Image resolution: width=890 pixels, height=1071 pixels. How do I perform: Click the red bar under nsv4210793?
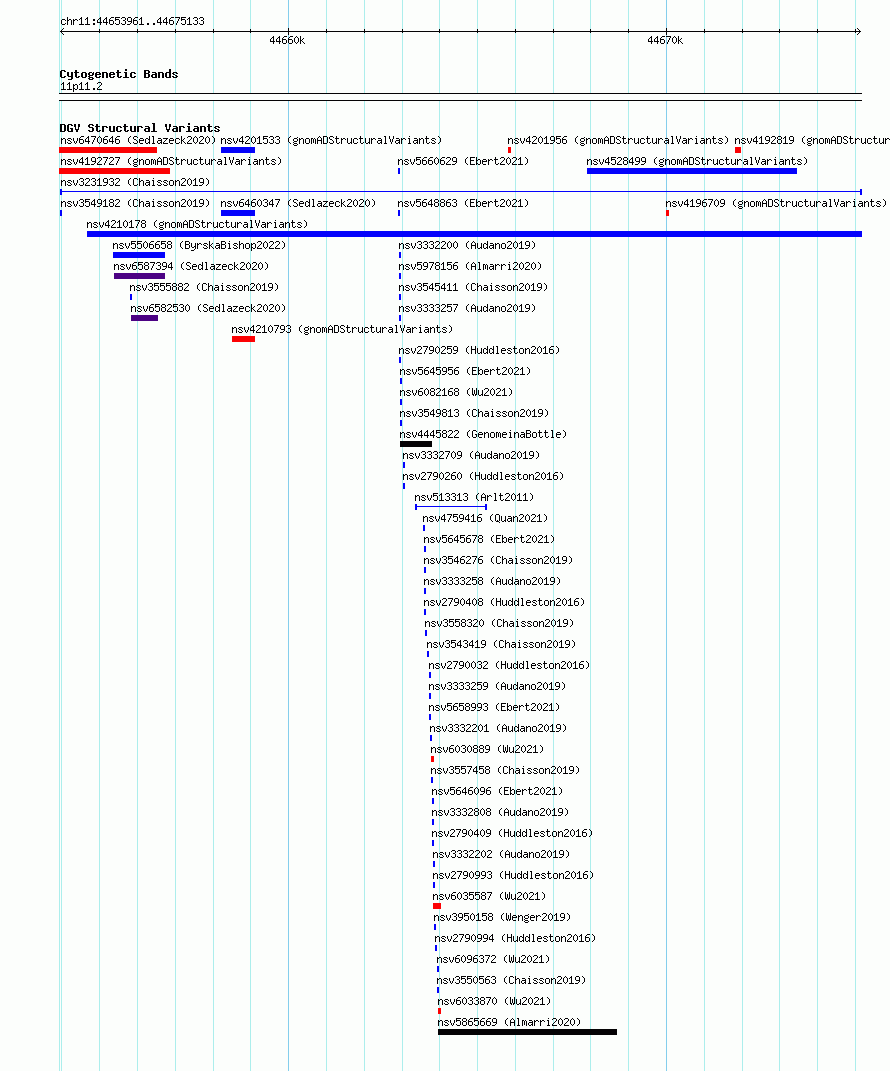click(x=244, y=339)
